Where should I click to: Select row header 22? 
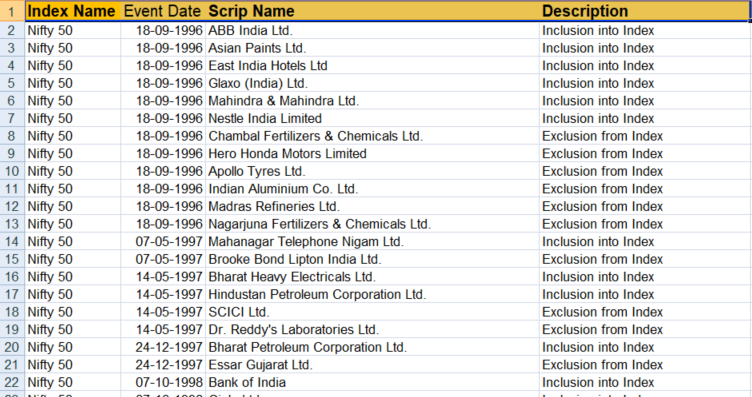12,382
